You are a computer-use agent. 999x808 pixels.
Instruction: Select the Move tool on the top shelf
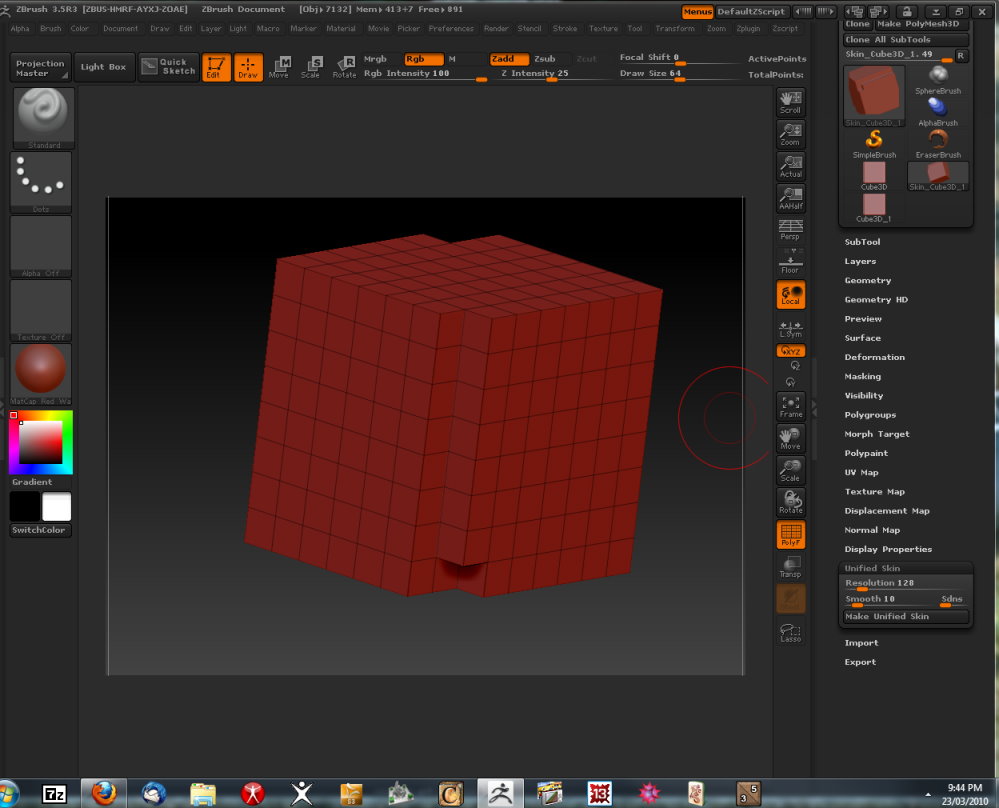pos(280,68)
